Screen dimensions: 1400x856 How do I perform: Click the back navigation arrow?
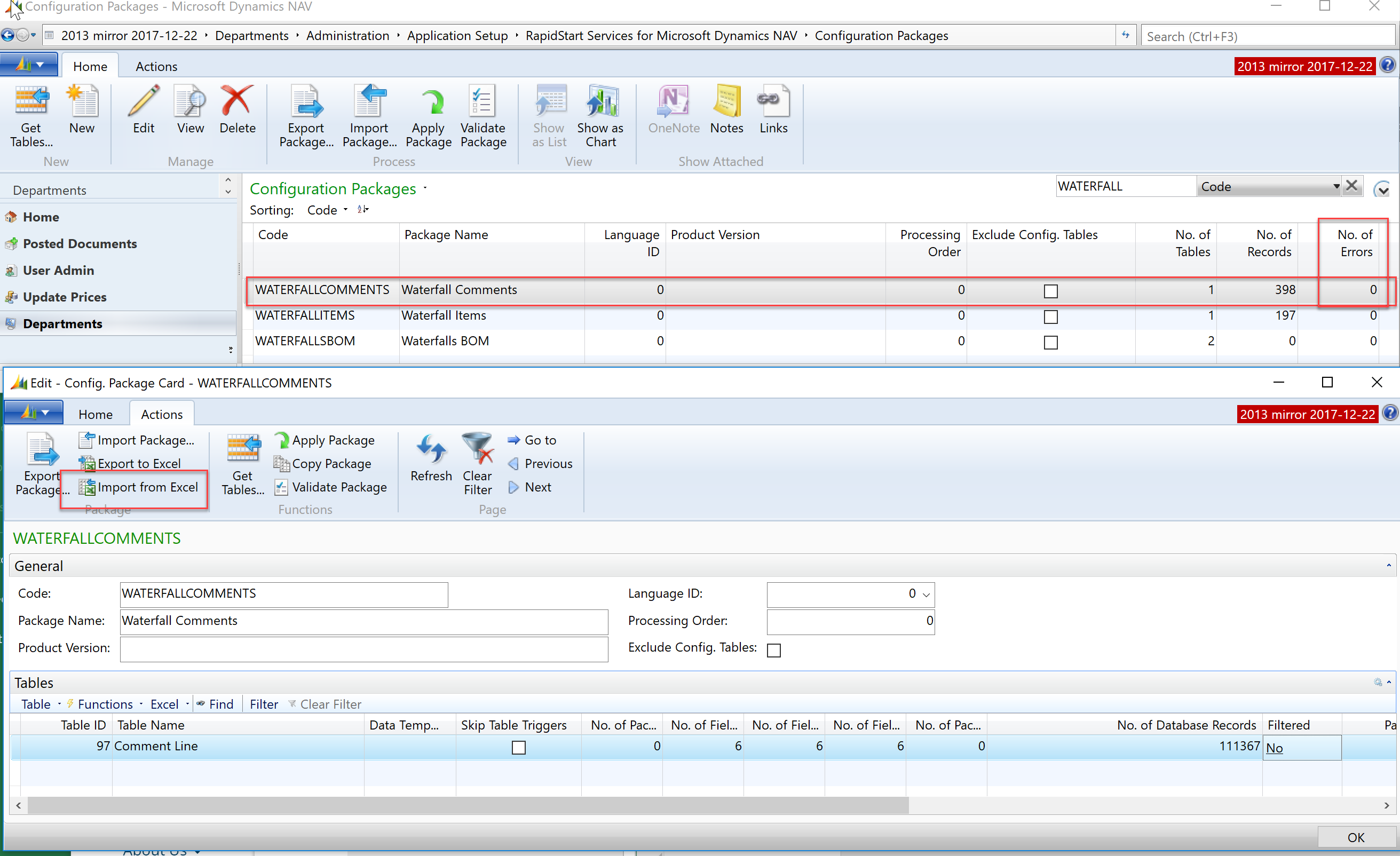click(x=7, y=36)
